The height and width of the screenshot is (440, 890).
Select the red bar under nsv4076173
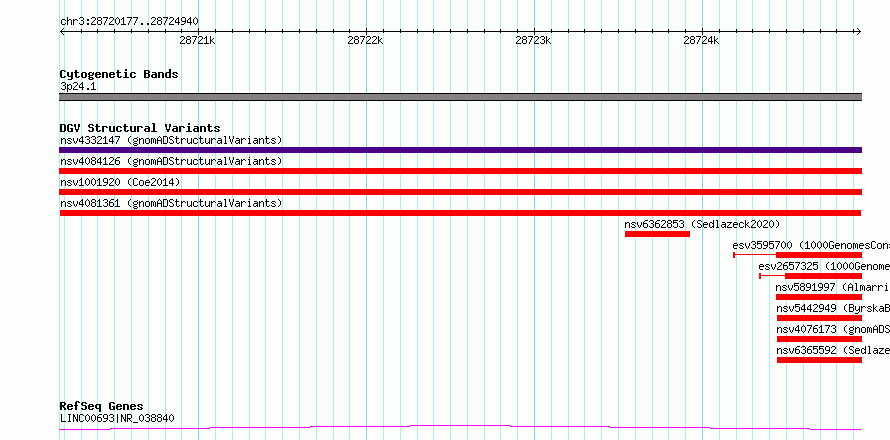tap(820, 339)
